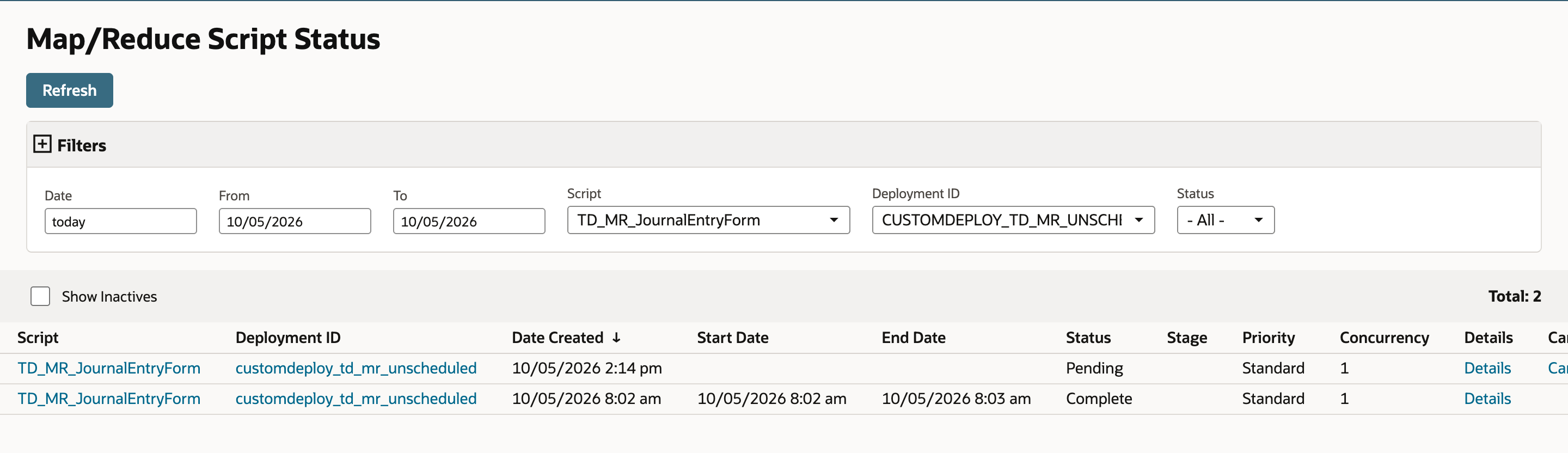Screen dimensions: 1568x453
Task: Sort by Status column header
Action: point(1088,338)
